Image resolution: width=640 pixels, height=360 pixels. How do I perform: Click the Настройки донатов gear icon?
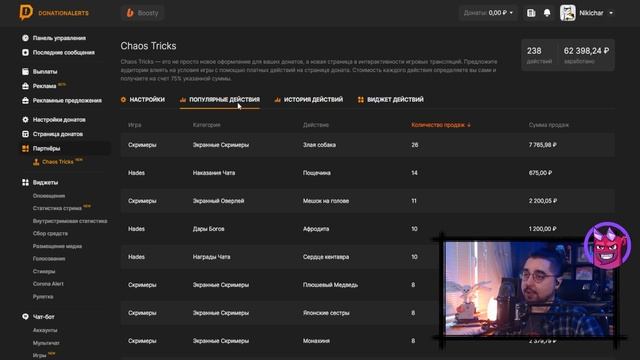[25, 120]
